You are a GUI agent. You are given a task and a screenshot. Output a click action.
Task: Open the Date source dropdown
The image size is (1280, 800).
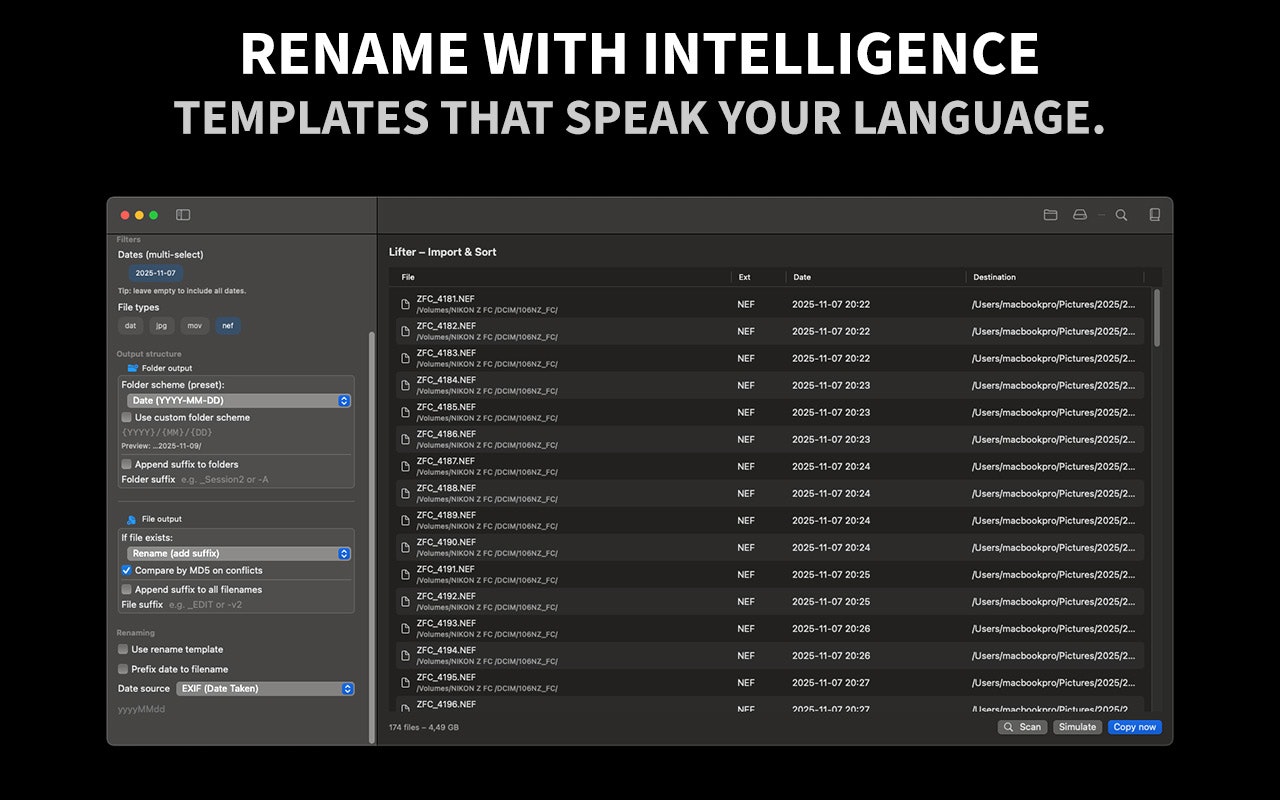tap(265, 689)
